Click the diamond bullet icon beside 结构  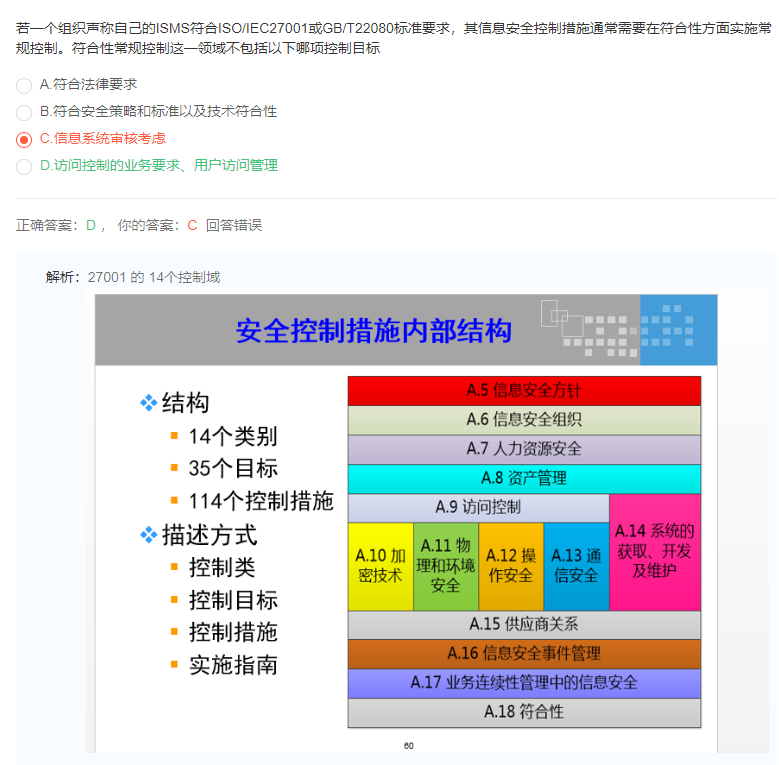click(x=148, y=403)
